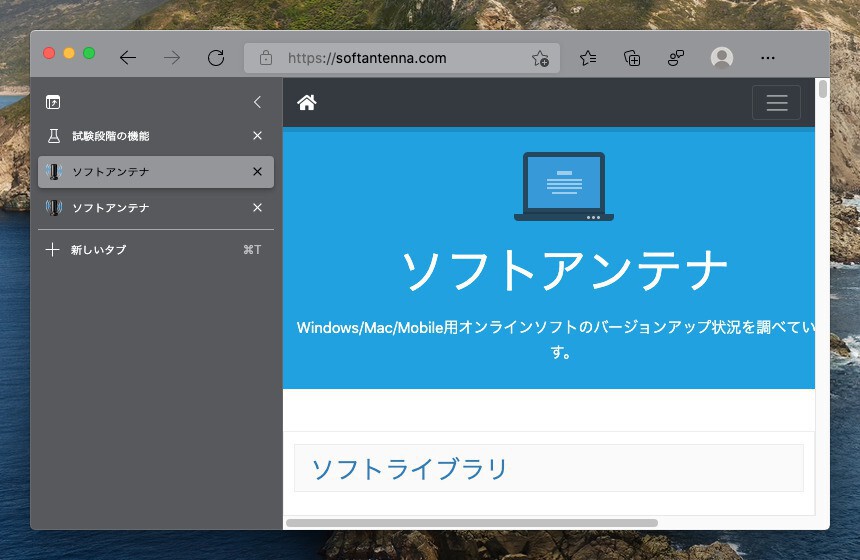The image size is (860, 560).
Task: Close the lower ソフトアンテナ tab
Action: [x=257, y=207]
